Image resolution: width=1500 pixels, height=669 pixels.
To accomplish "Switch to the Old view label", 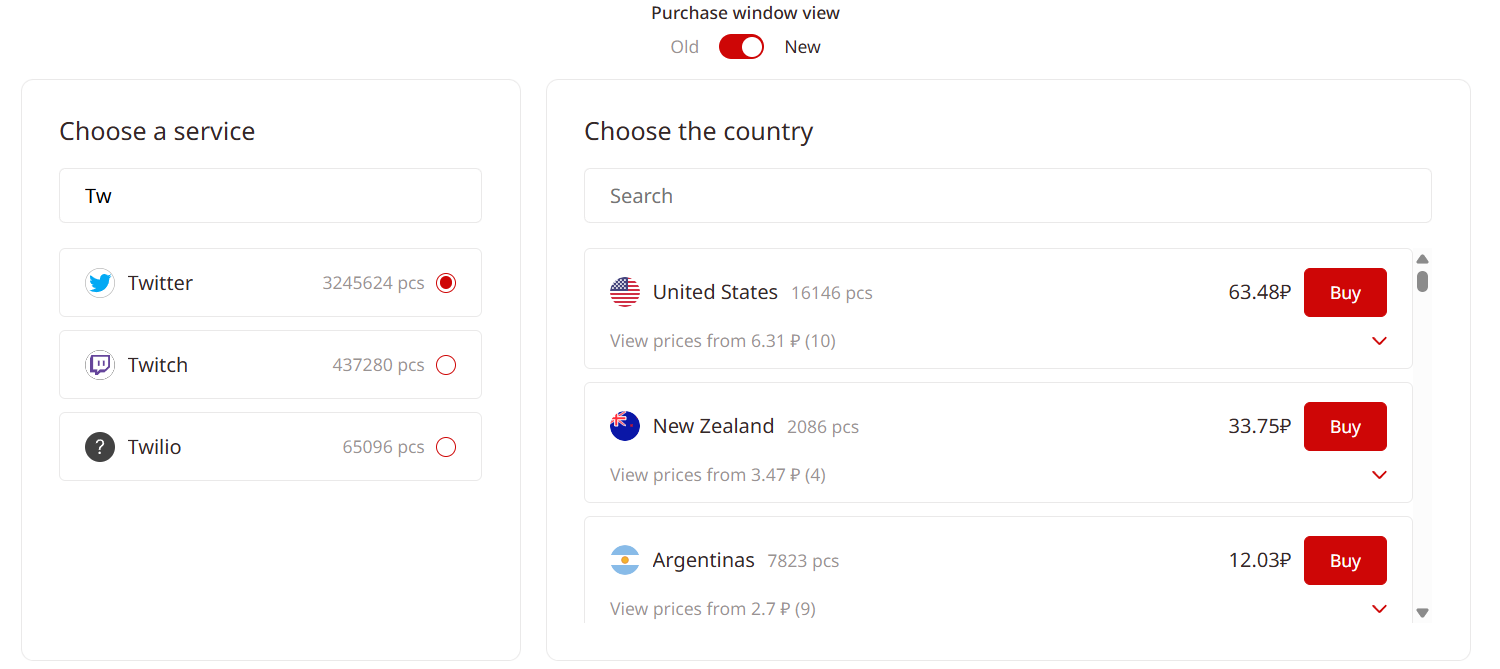I will pyautogui.click(x=685, y=47).
